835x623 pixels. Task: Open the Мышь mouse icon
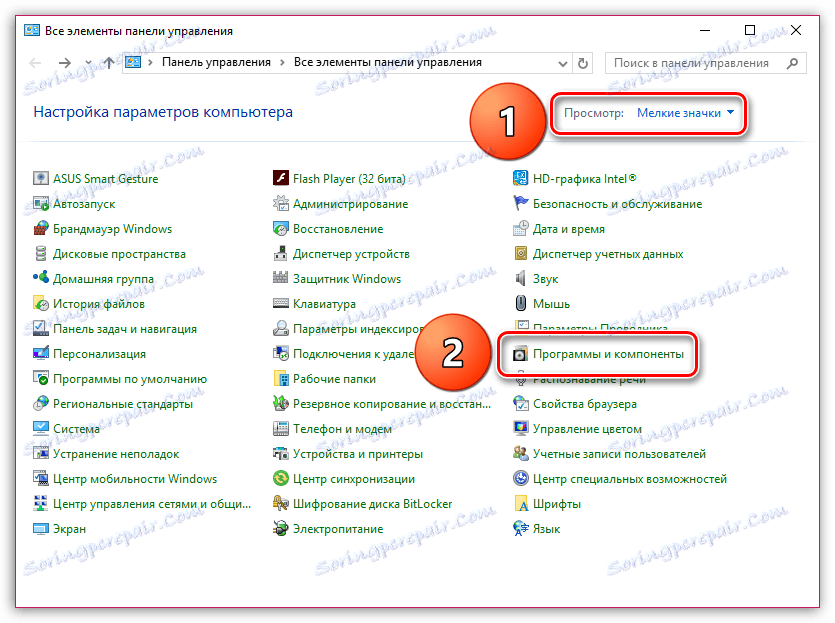(520, 304)
